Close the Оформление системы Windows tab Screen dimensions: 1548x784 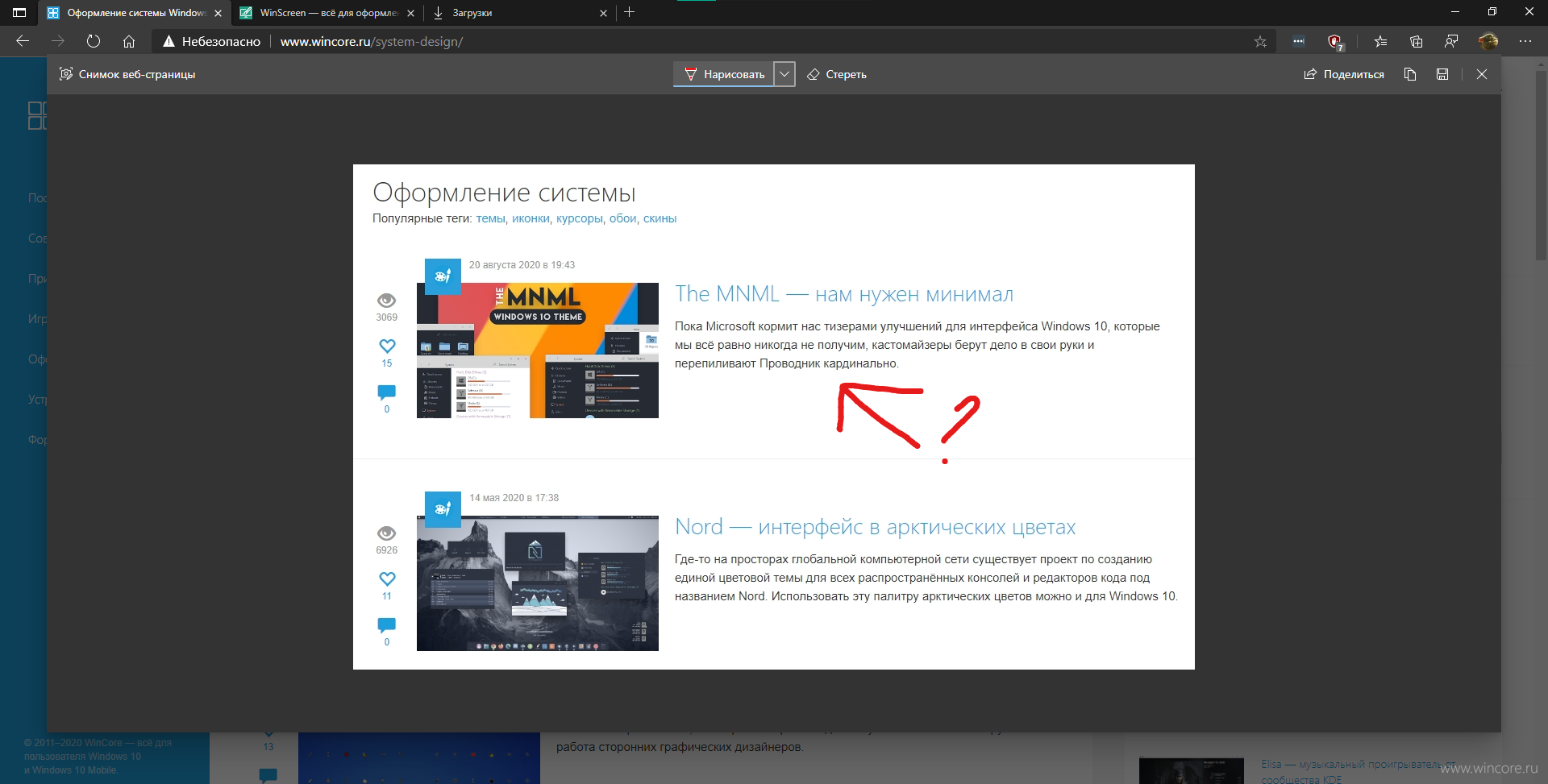(218, 13)
